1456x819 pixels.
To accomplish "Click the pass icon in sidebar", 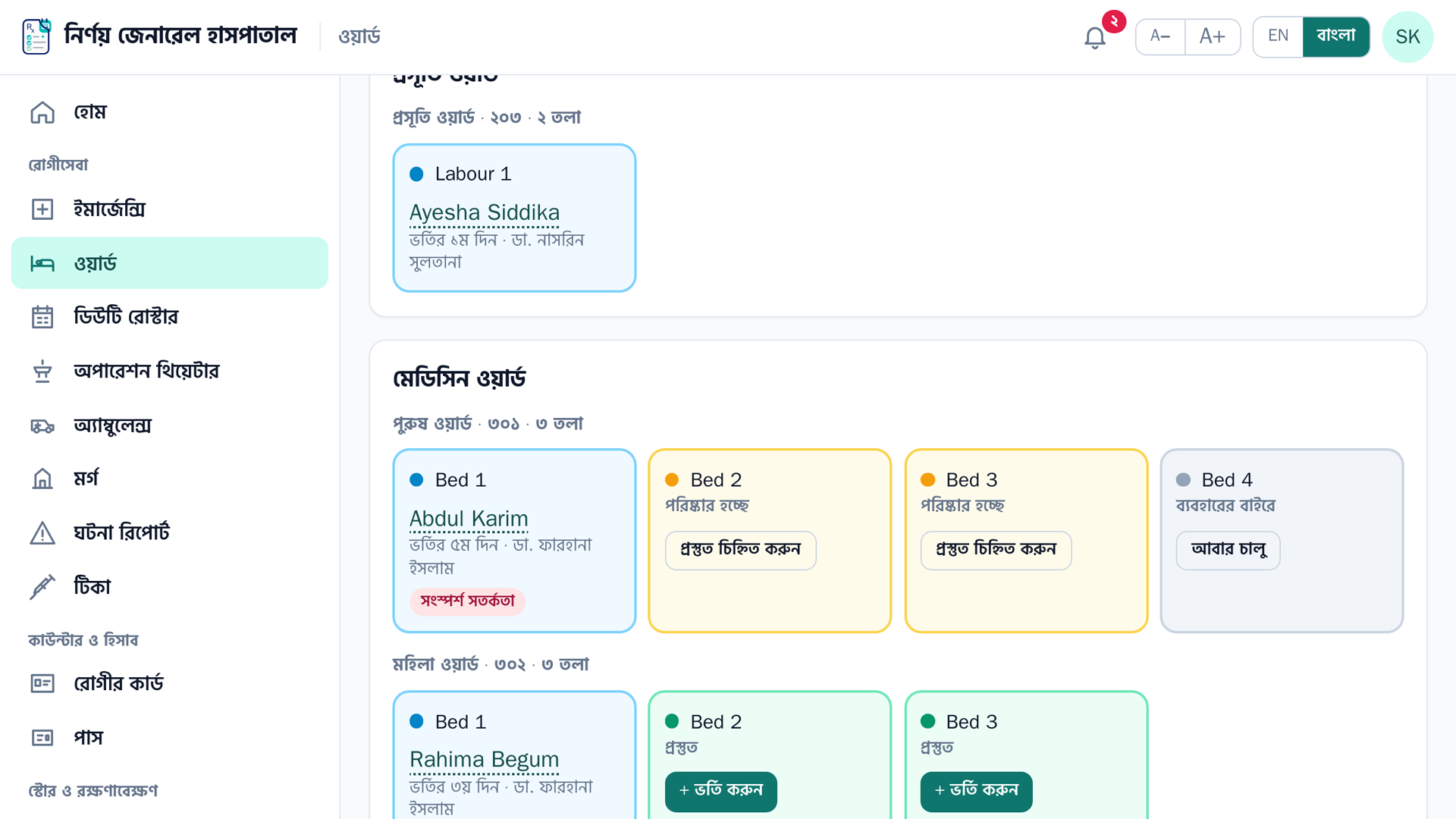I will 42,737.
